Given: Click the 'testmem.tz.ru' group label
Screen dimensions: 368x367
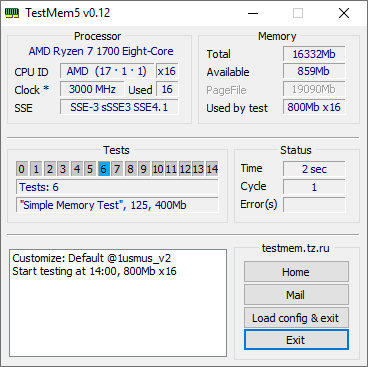Looking at the screenshot, I should pos(296,248).
